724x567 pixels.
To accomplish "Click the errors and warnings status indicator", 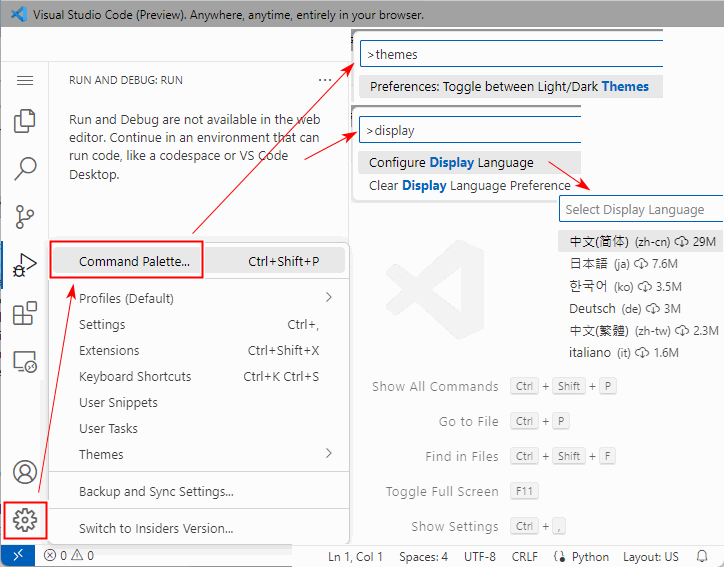I will tap(70, 556).
